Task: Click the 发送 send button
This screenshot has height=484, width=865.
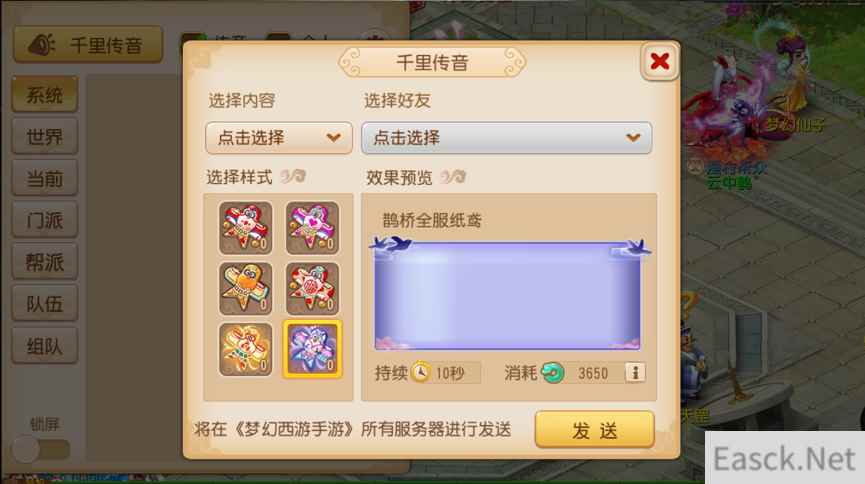Action: click(595, 429)
